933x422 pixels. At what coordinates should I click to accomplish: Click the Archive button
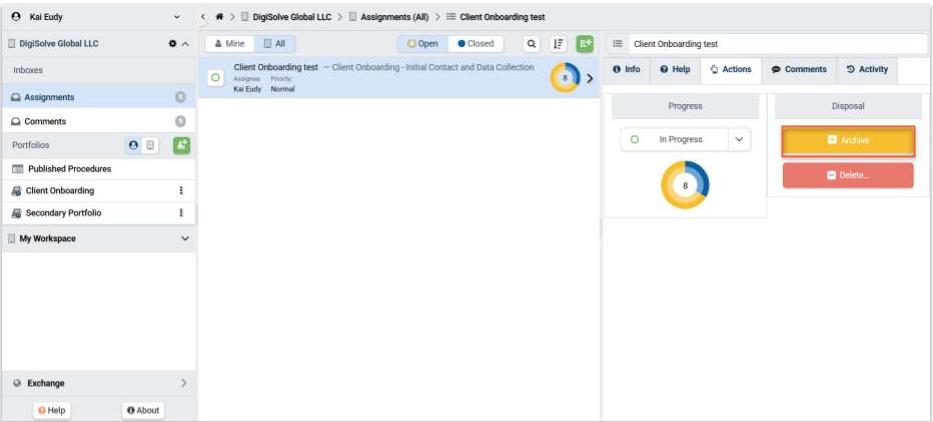click(x=848, y=140)
